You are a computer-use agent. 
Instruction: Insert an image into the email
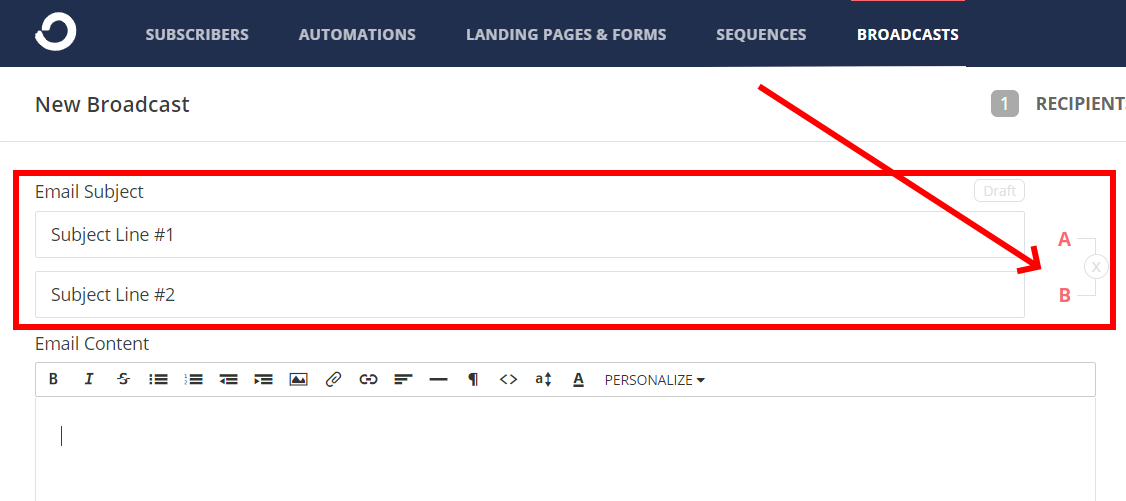(x=299, y=380)
